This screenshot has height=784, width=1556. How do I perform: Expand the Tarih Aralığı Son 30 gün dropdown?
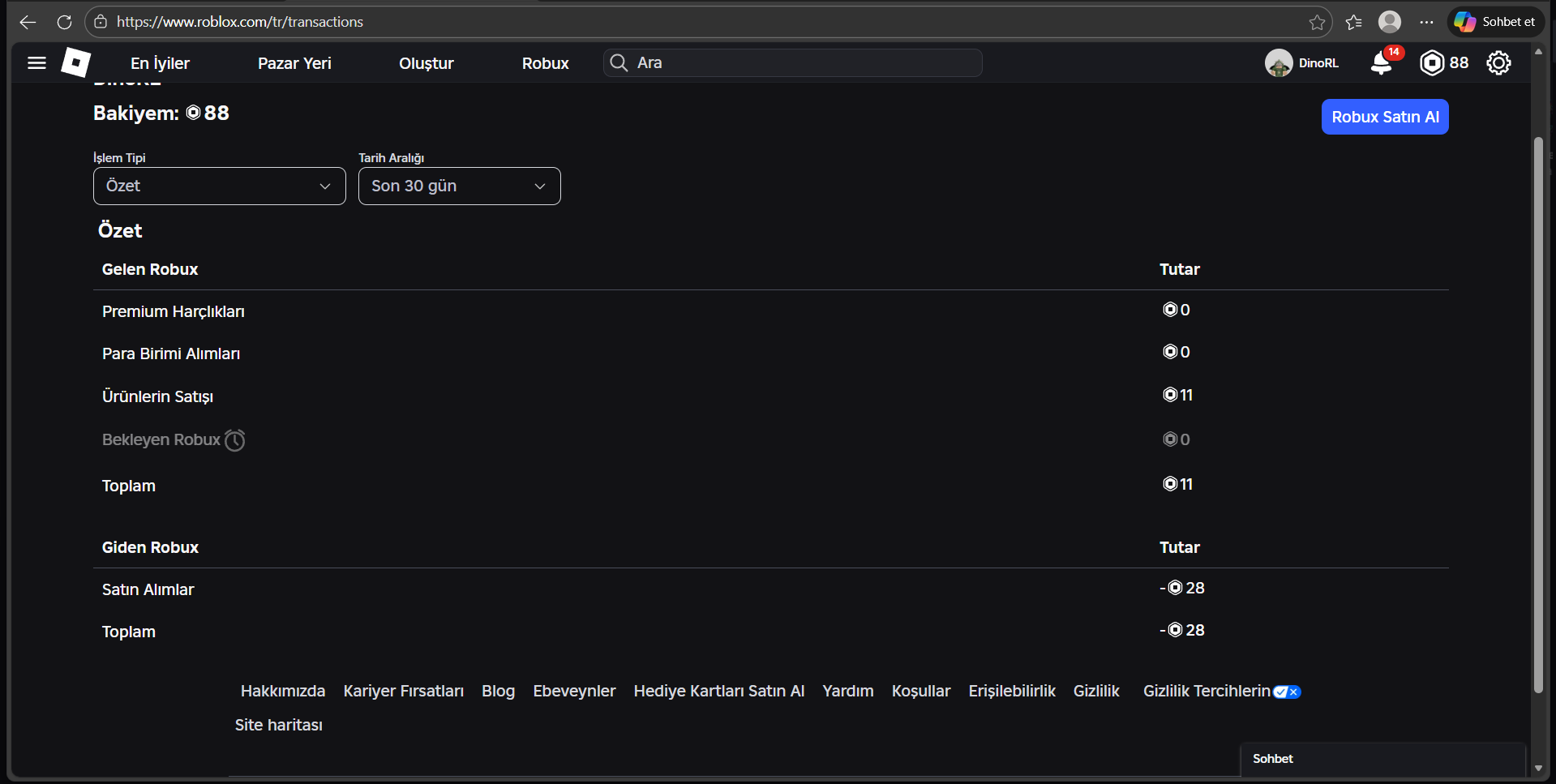tap(460, 186)
